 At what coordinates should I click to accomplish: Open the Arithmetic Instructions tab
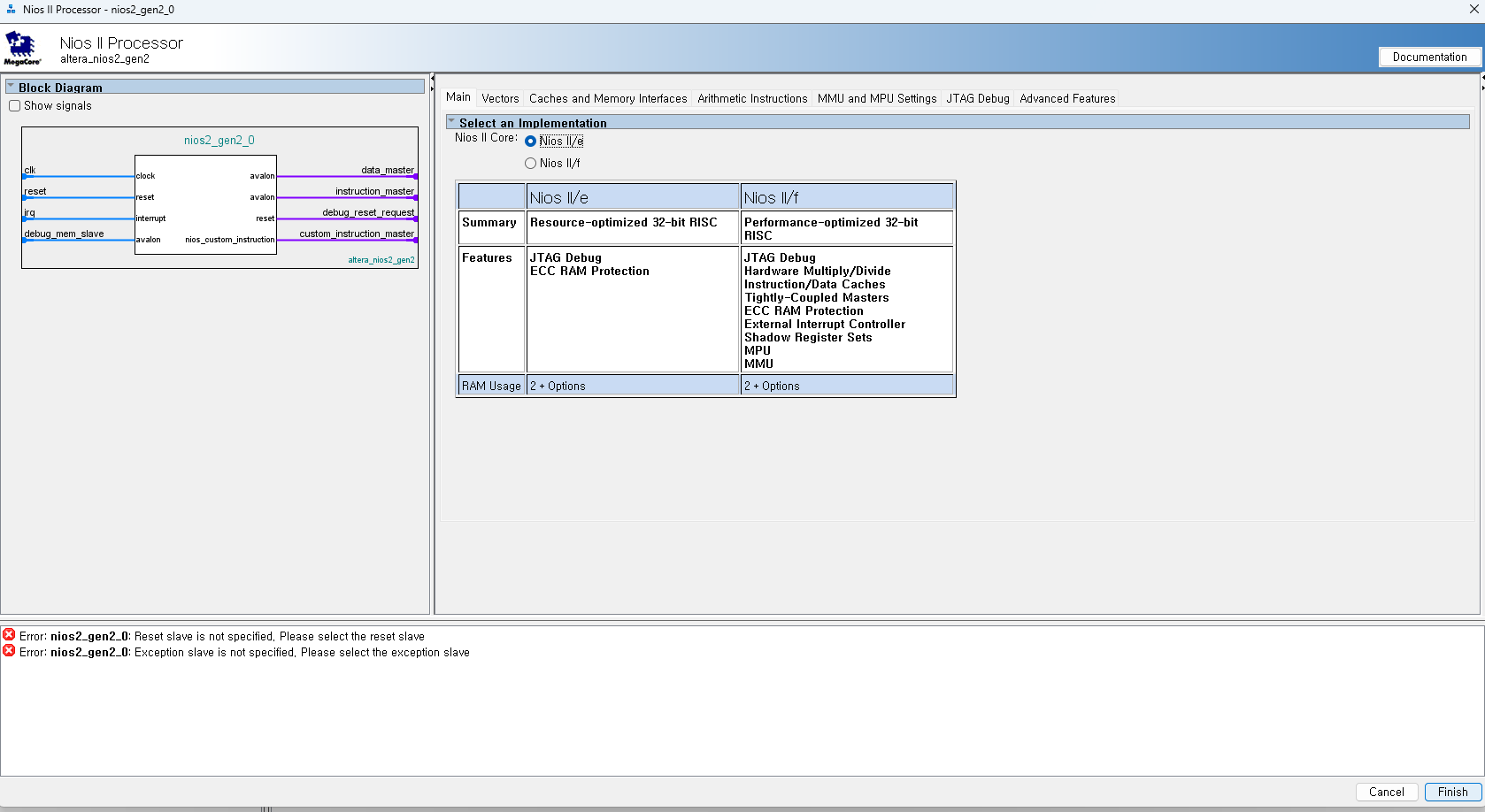click(x=752, y=98)
